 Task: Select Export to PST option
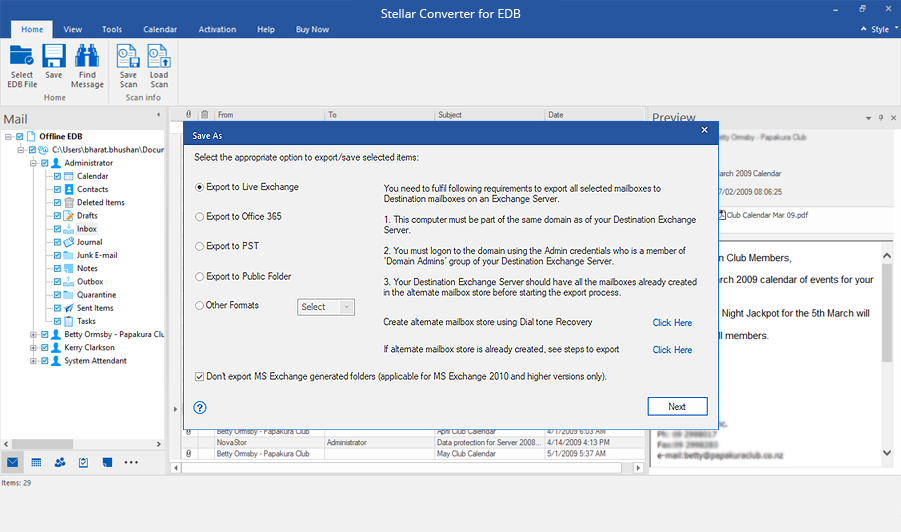pos(199,246)
